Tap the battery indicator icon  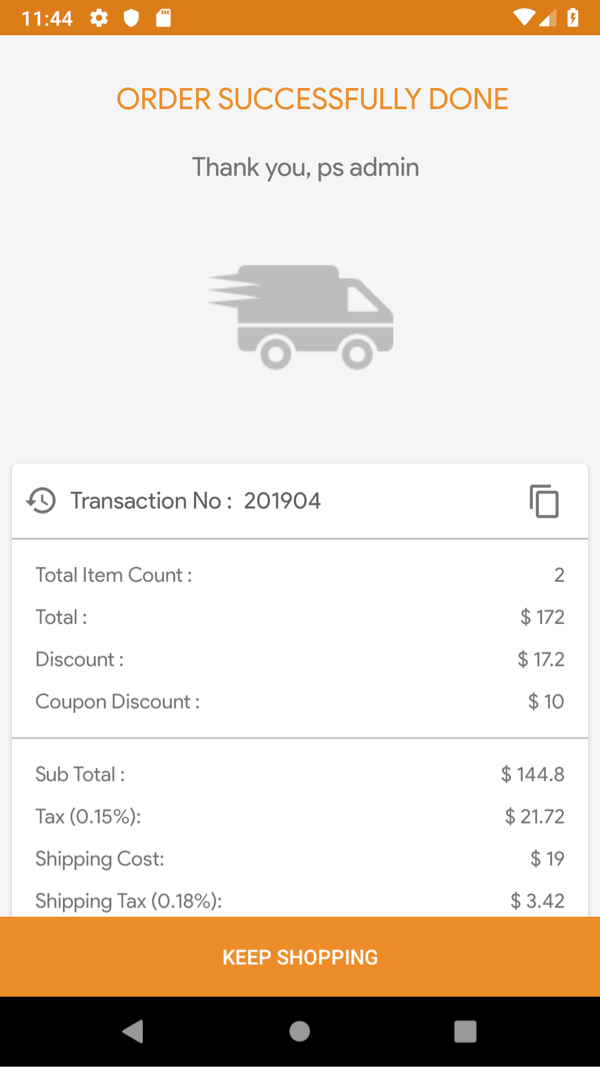pyautogui.click(x=573, y=18)
